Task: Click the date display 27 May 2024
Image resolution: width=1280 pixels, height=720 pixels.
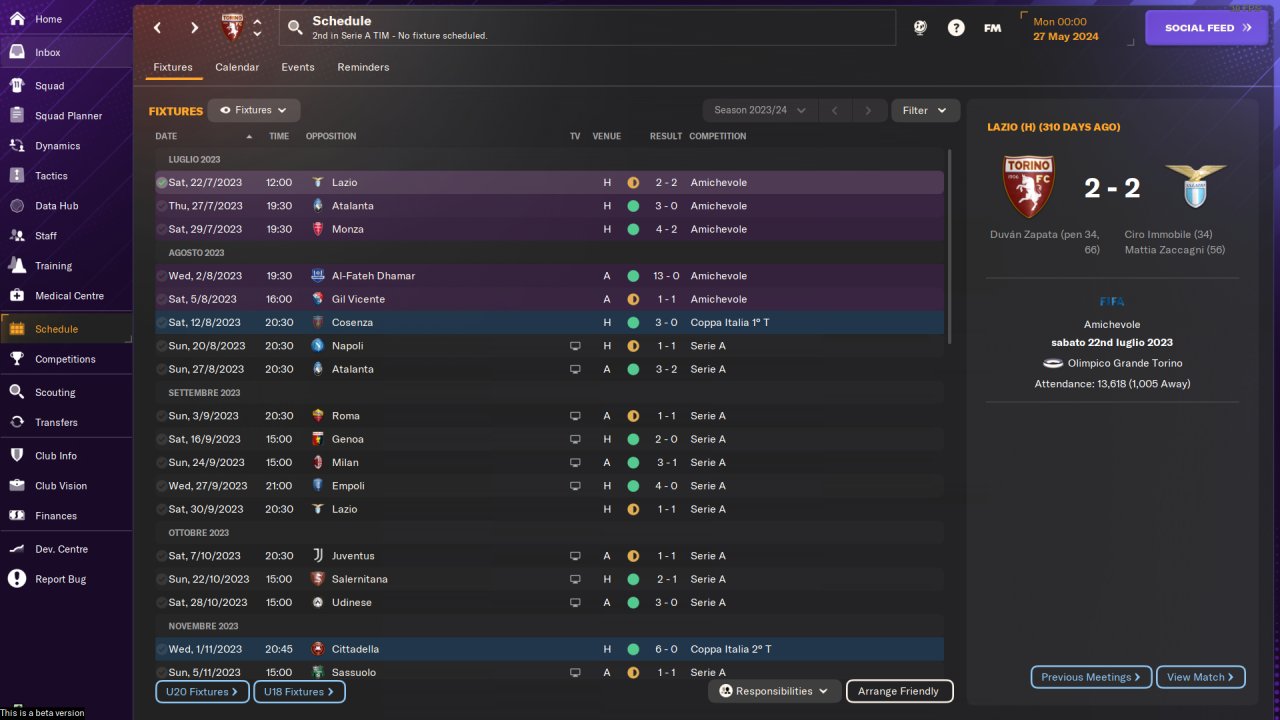Action: point(1065,37)
